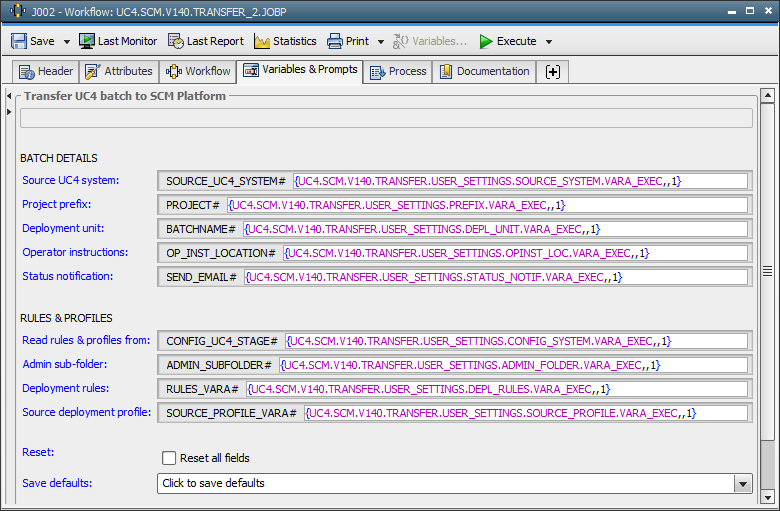Minimize the J002 workflow window

pyautogui.click(x=732, y=11)
